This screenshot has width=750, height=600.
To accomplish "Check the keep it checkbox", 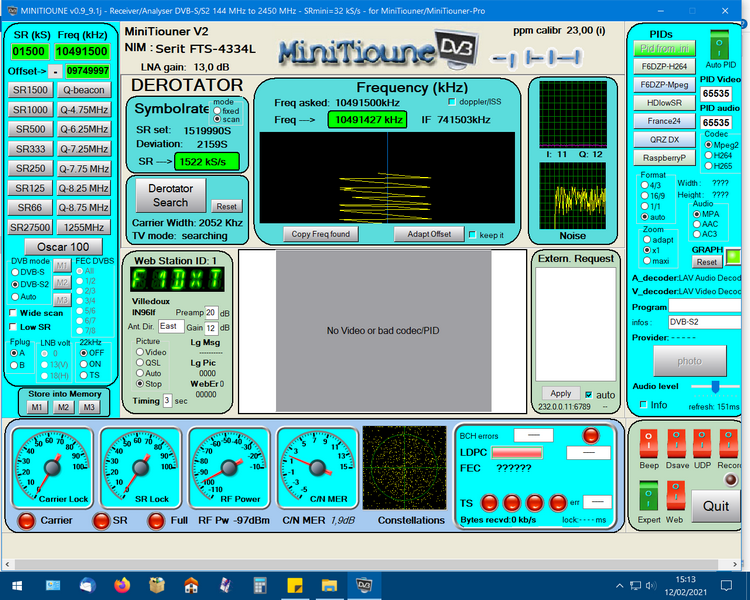I will point(473,235).
